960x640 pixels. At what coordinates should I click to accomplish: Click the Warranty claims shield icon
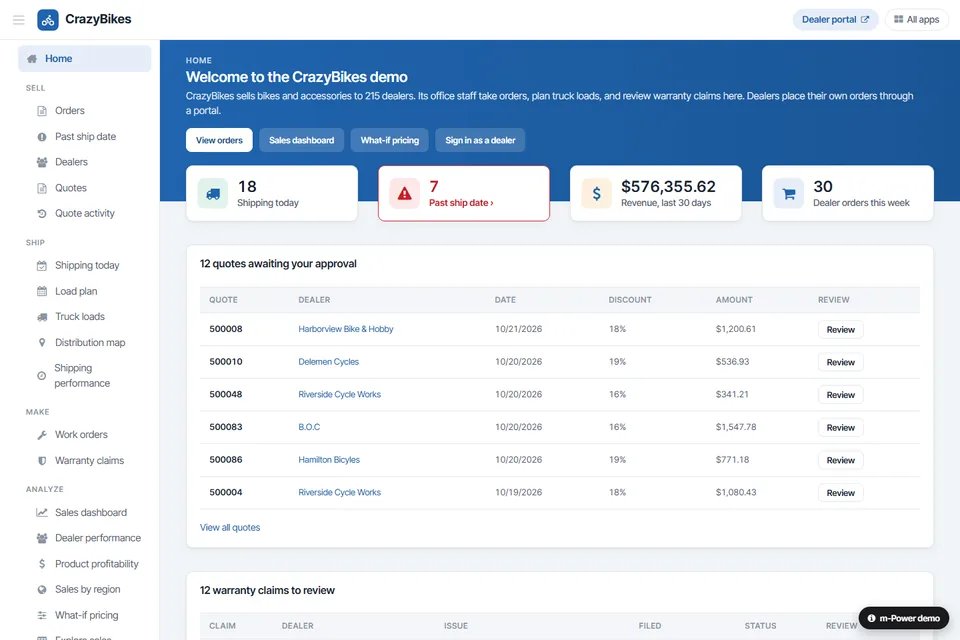coord(42,461)
